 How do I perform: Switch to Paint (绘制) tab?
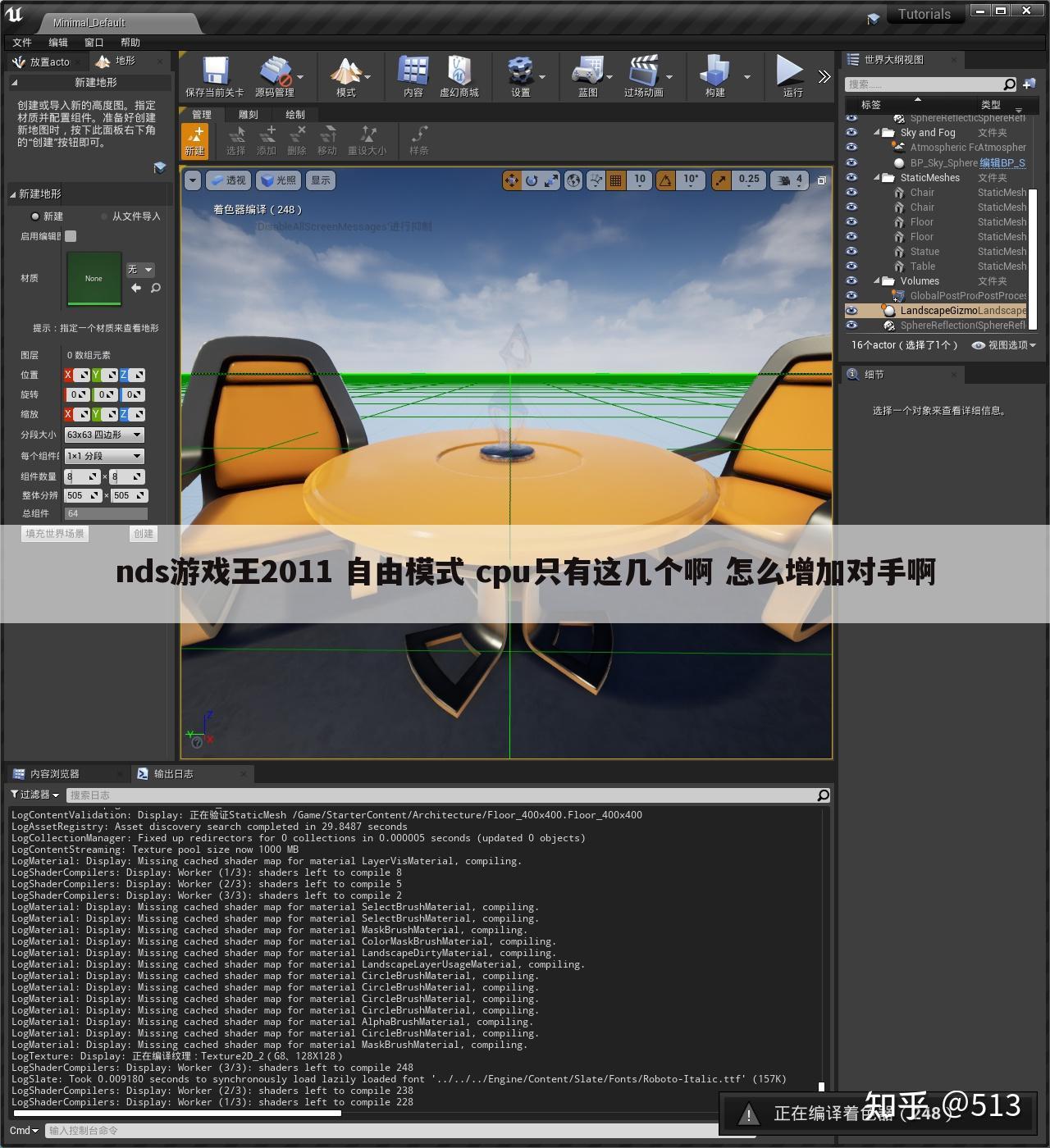[x=295, y=115]
